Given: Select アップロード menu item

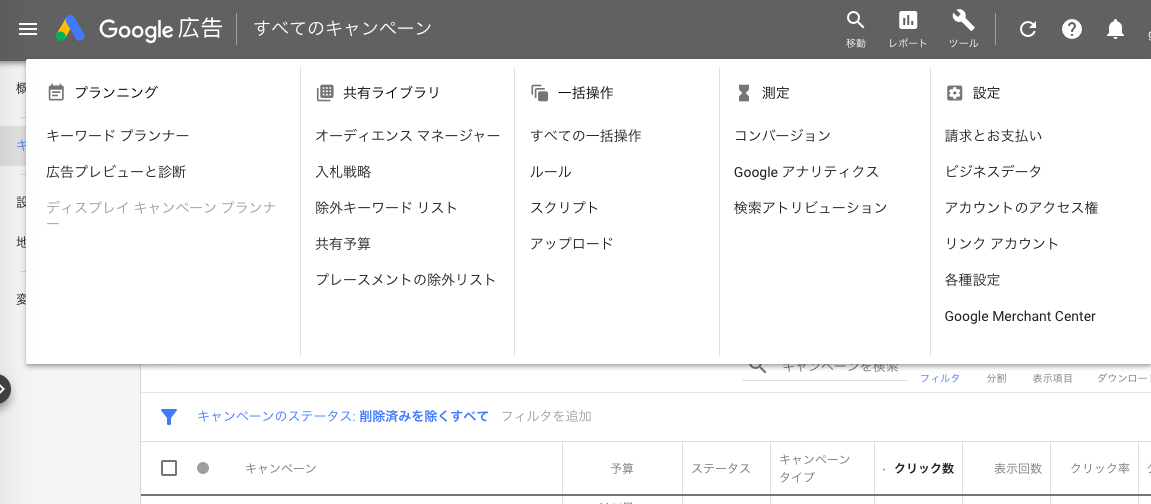Looking at the screenshot, I should coord(572,244).
